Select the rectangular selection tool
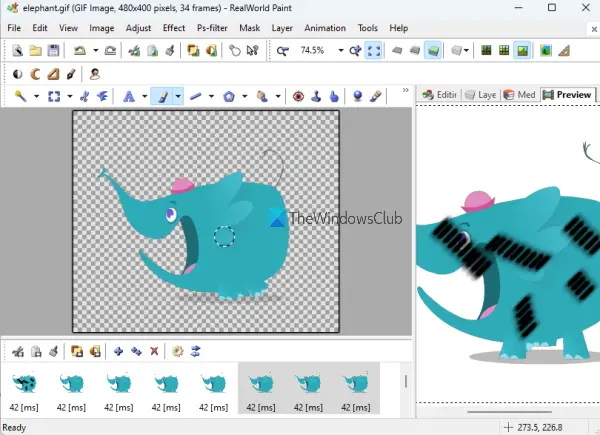The width and height of the screenshot is (600, 435). pos(54,96)
